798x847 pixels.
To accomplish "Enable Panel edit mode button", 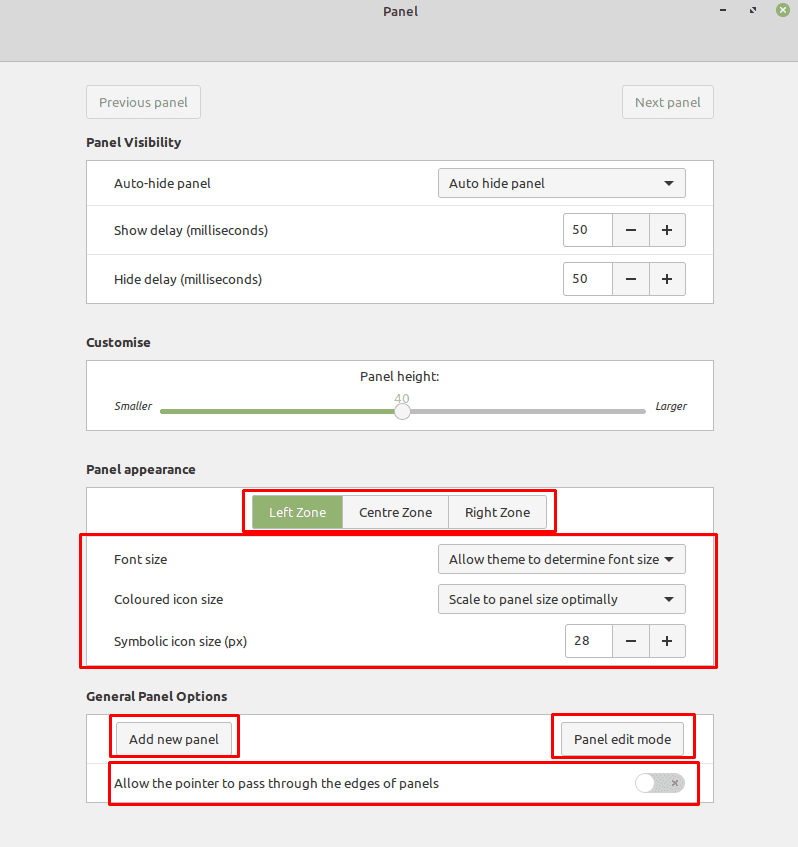I will [622, 739].
